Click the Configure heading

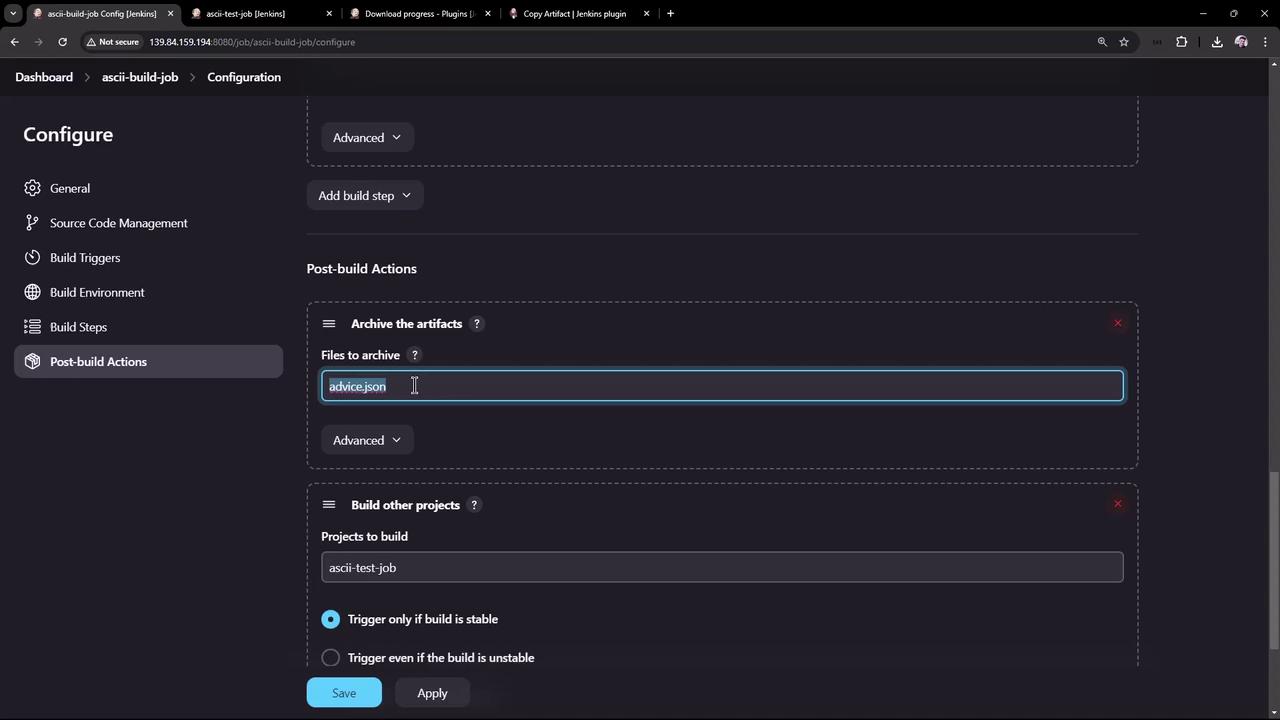pyautogui.click(x=68, y=135)
